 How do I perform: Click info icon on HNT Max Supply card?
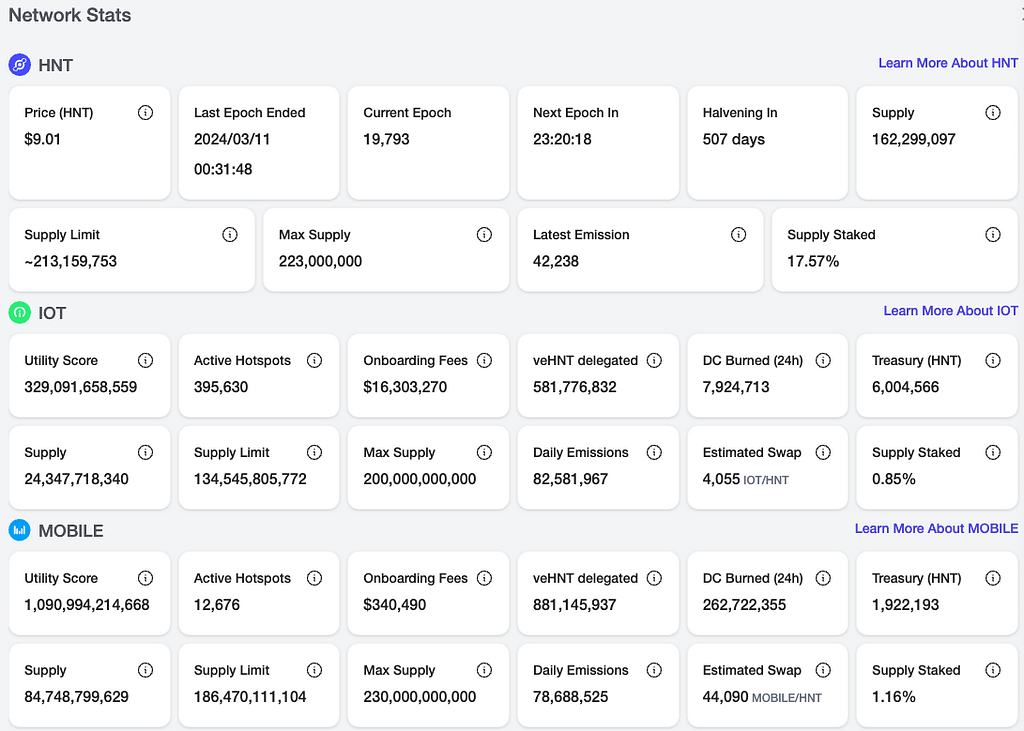coord(484,235)
